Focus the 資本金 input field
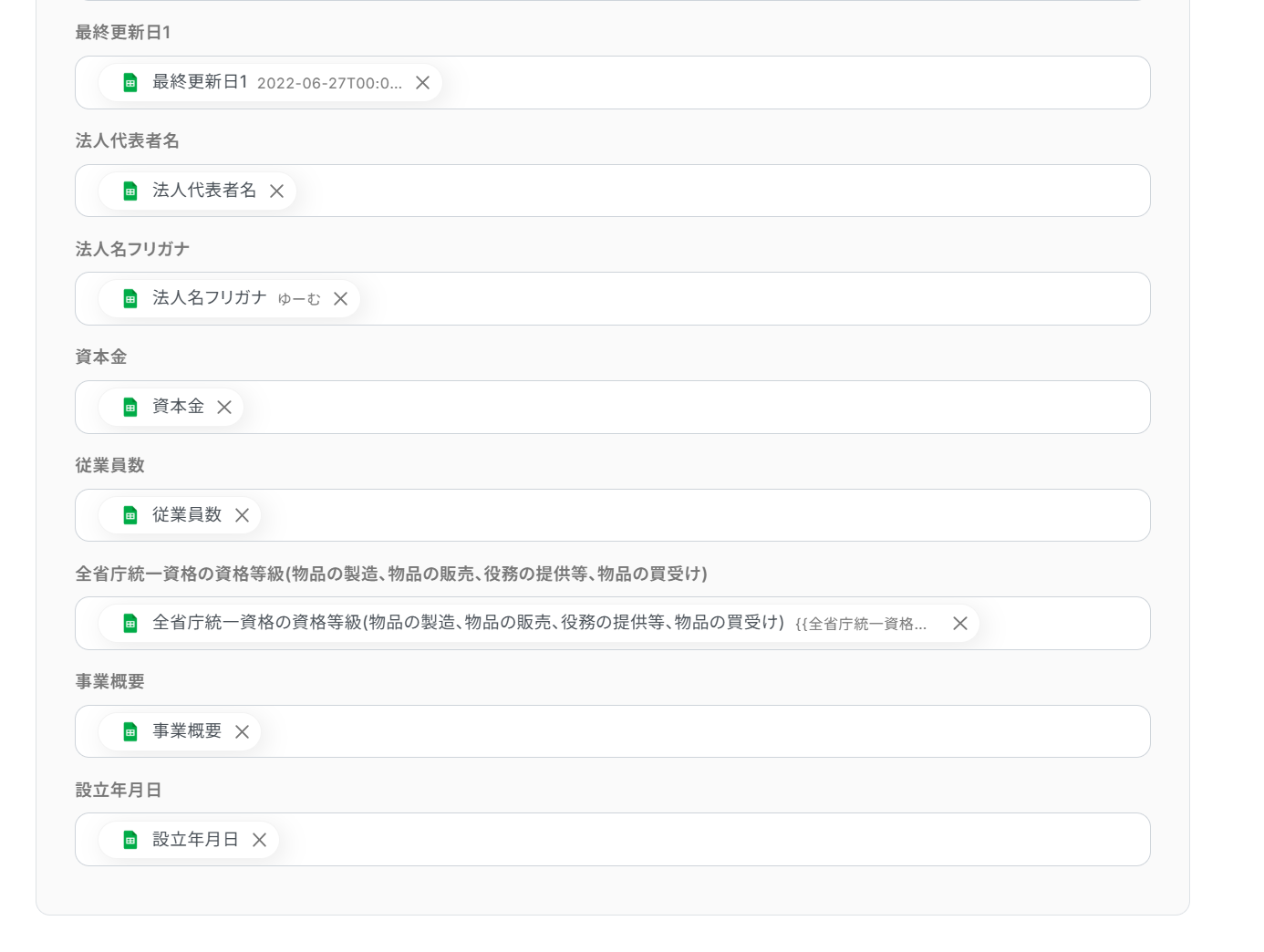 pos(613,408)
